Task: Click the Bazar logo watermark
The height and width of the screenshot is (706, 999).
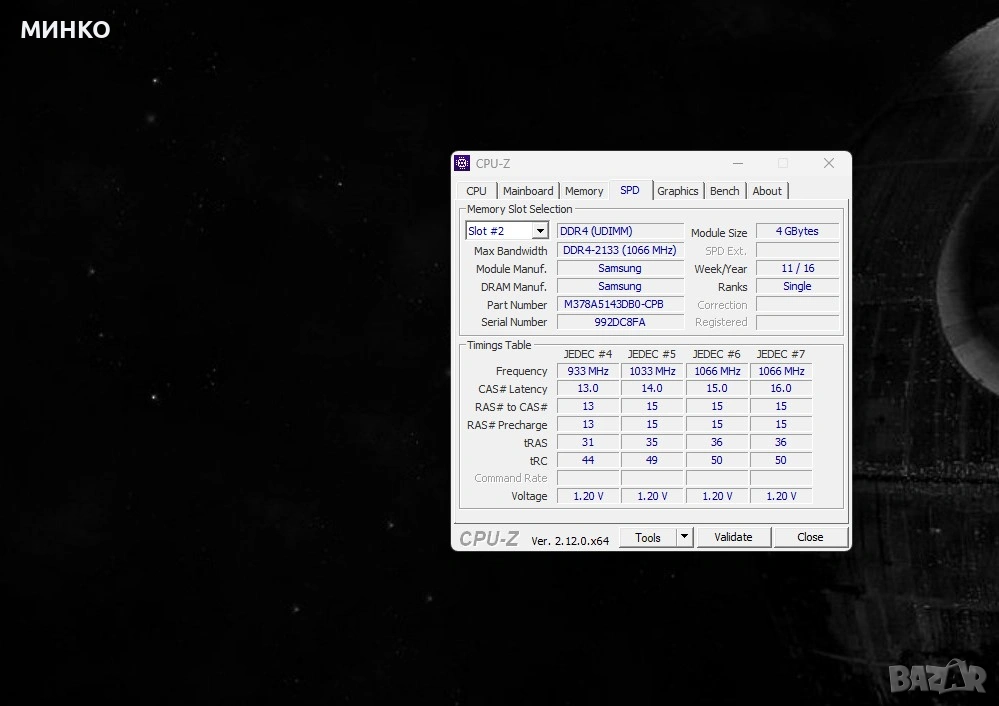Action: point(937,677)
